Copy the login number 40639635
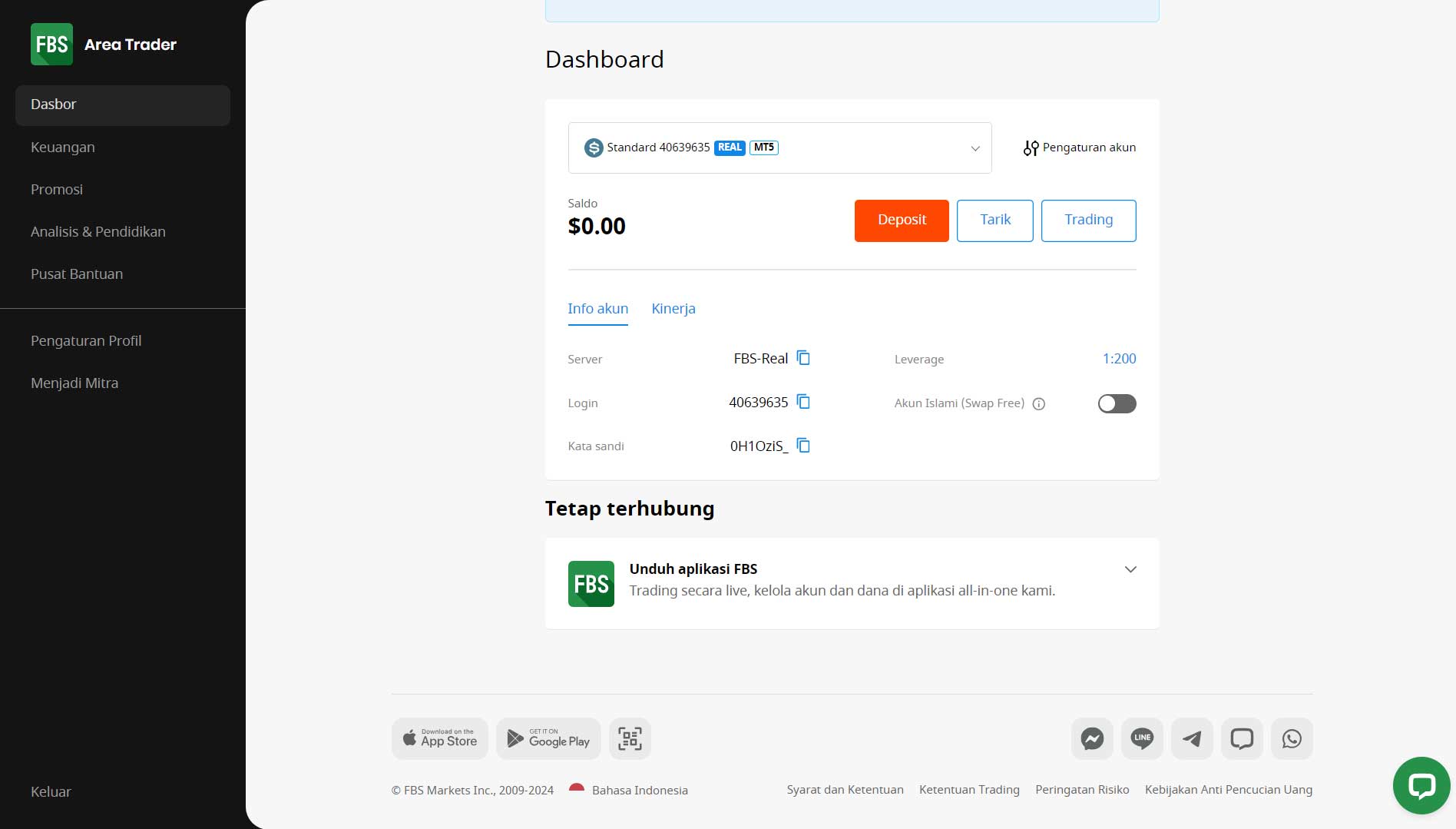The image size is (1456, 829). click(x=803, y=402)
